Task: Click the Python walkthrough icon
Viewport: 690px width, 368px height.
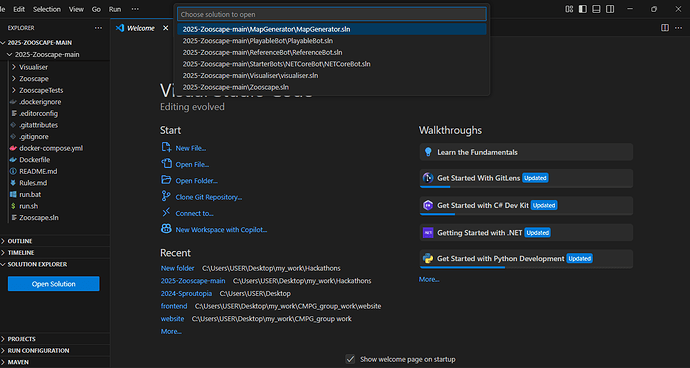Action: [x=428, y=258]
